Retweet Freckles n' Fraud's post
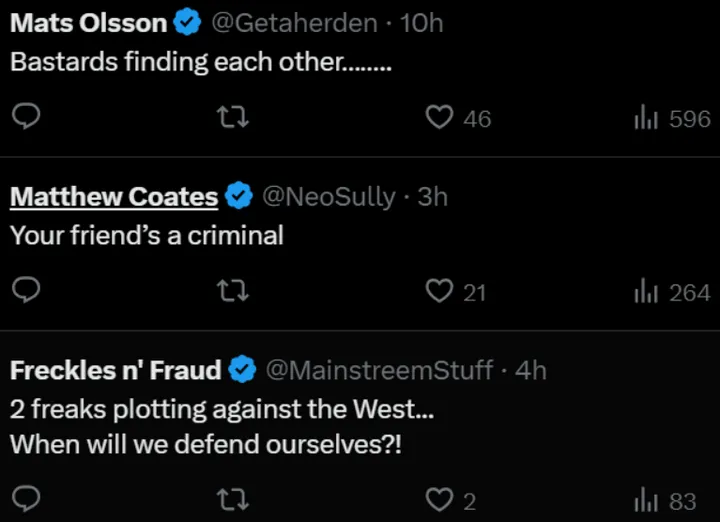 [233, 498]
